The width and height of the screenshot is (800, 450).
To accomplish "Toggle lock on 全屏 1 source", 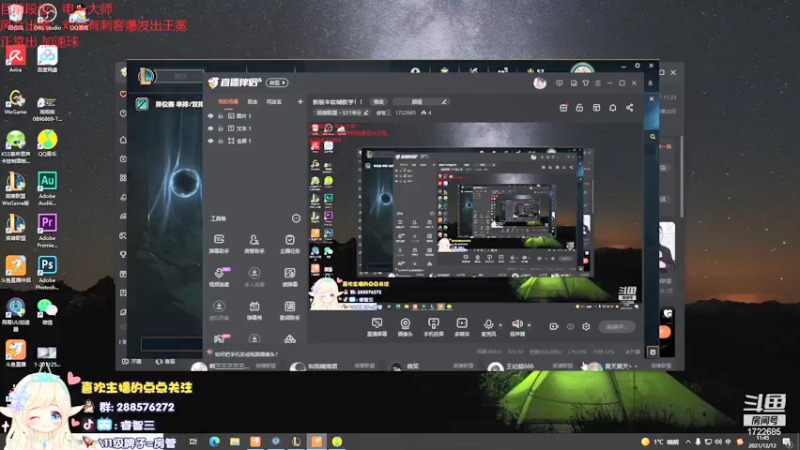I will pos(220,140).
